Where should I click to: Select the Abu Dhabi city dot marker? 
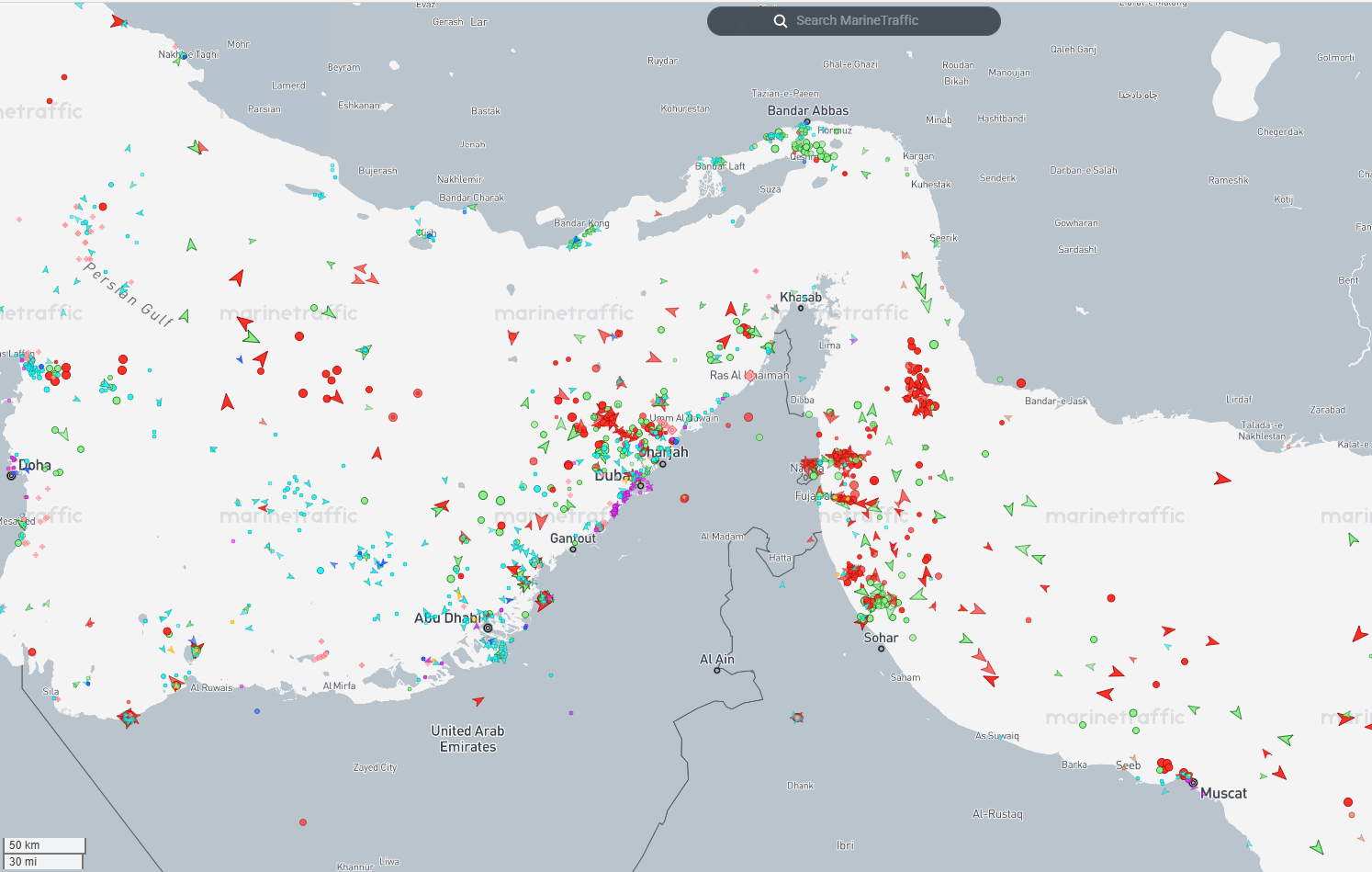[488, 629]
